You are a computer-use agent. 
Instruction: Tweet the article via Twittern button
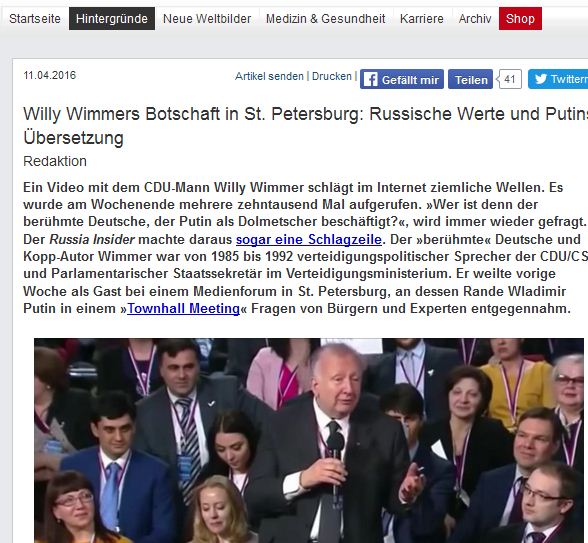(558, 79)
